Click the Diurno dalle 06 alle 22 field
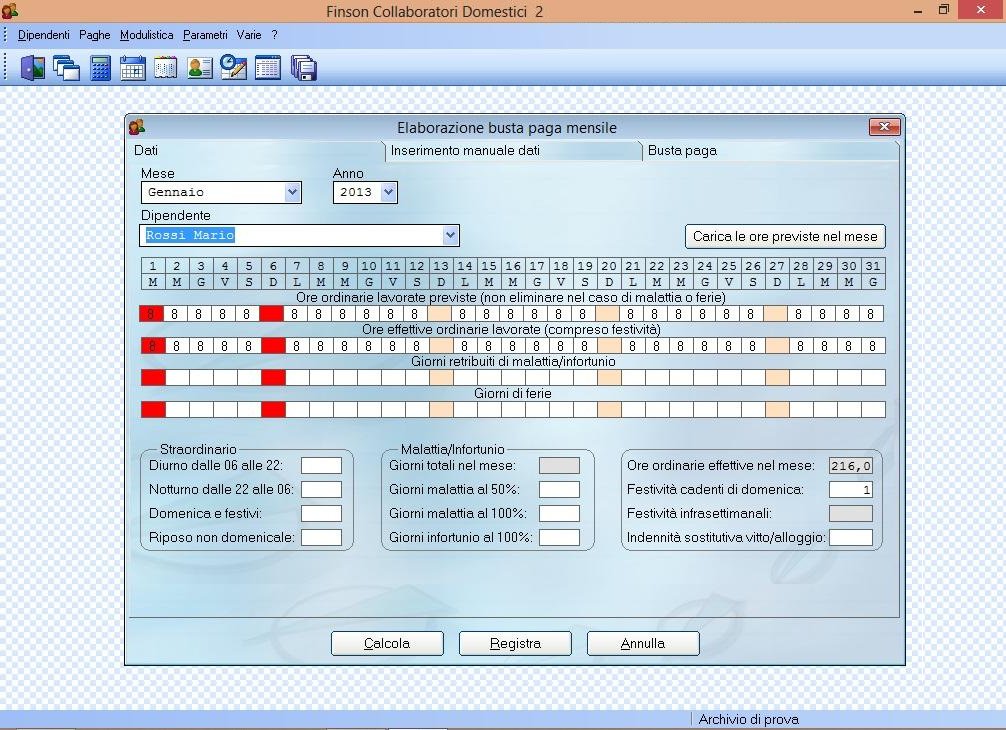Viewport: 1006px width, 730px height. point(321,466)
